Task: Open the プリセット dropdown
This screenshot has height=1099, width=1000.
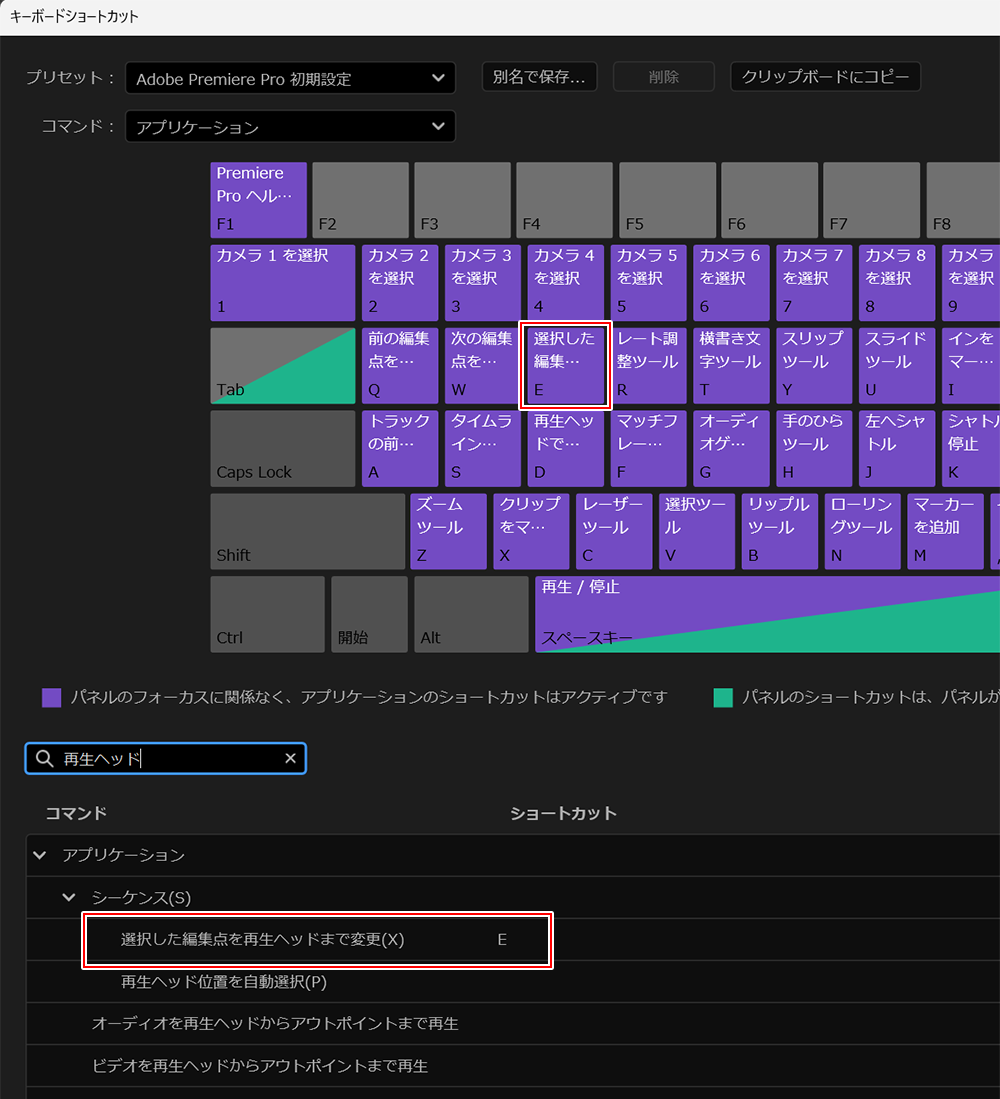Action: coord(290,78)
